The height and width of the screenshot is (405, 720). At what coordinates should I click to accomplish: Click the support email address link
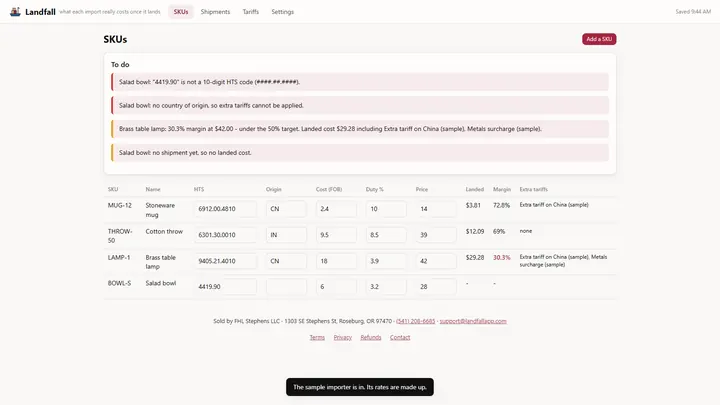[473, 321]
